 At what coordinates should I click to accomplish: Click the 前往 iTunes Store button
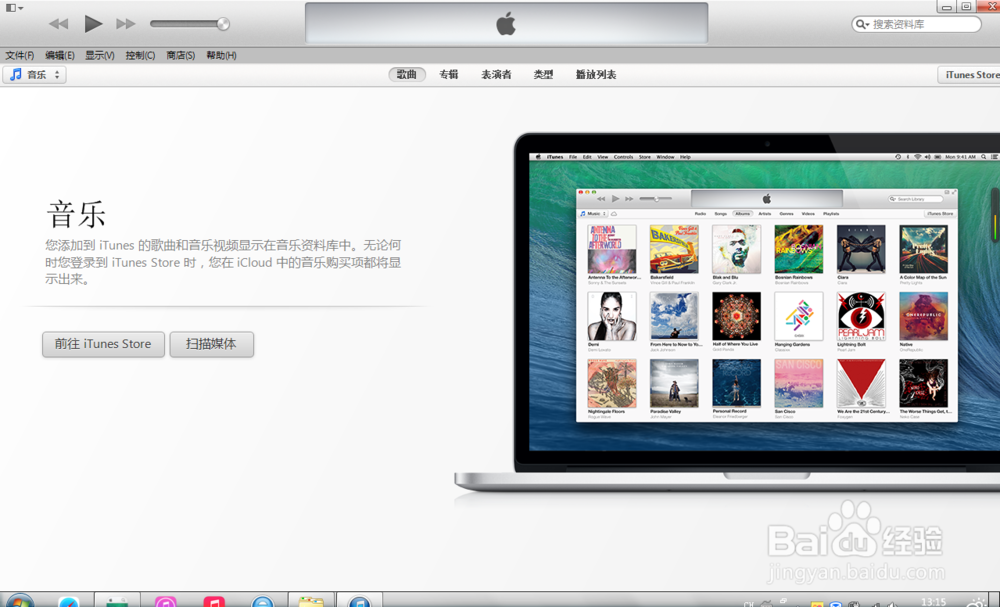(103, 344)
